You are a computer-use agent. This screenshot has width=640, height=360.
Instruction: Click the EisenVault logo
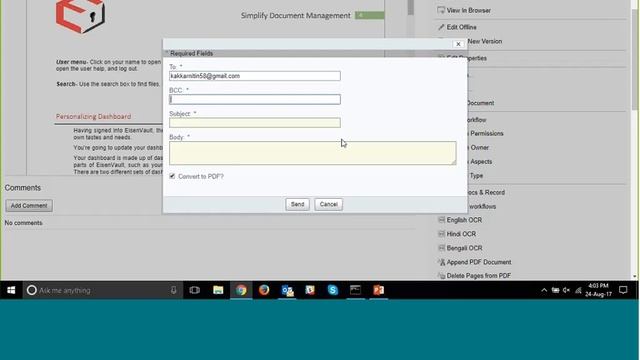coord(80,16)
